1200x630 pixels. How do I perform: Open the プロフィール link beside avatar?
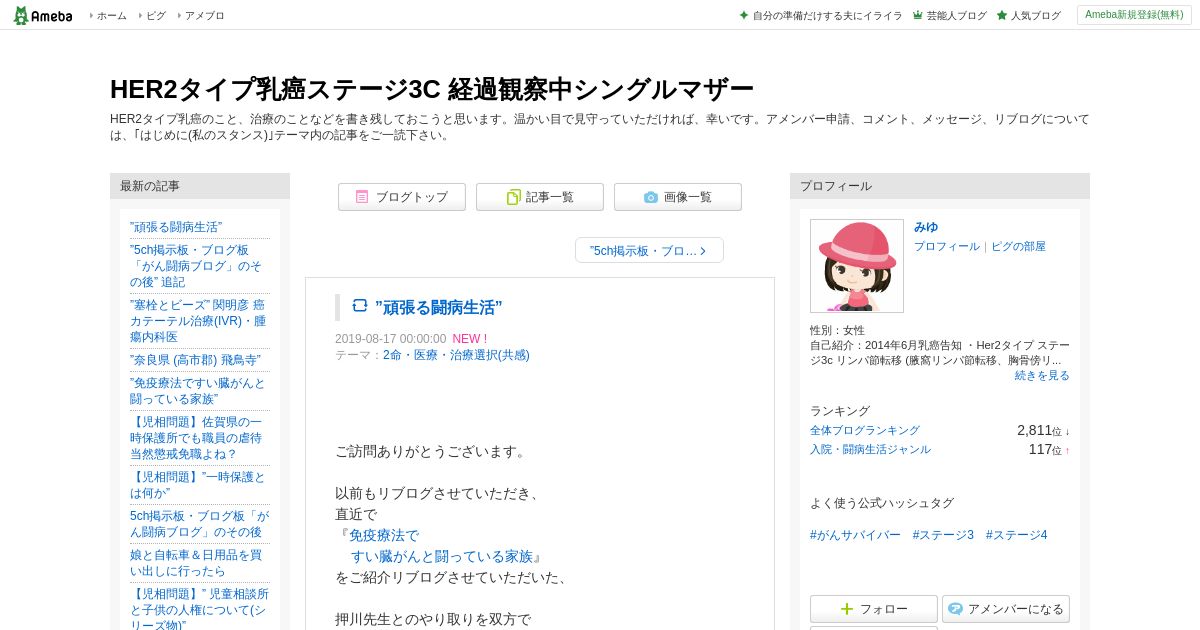point(947,246)
